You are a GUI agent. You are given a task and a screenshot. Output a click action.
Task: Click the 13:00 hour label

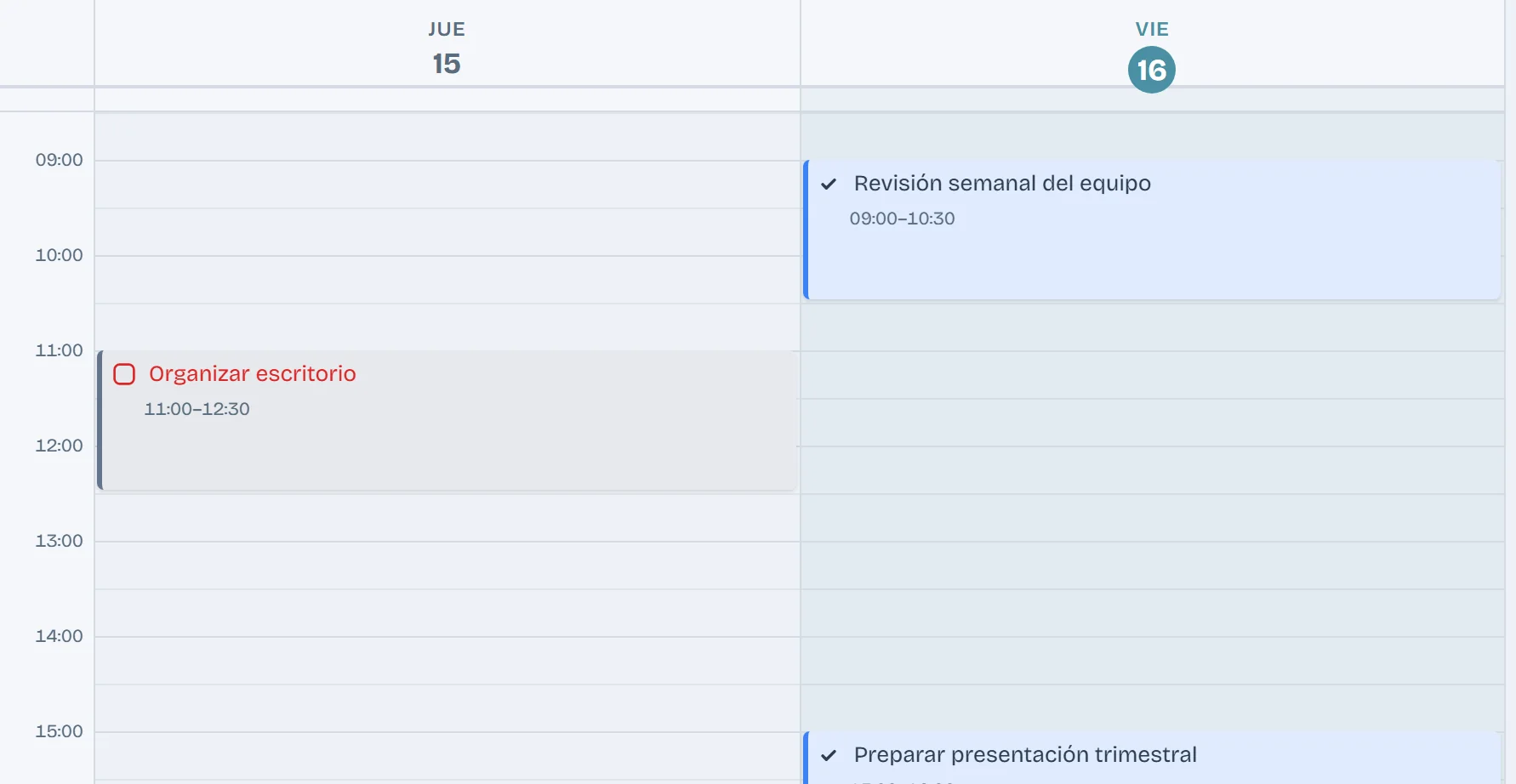coord(59,541)
